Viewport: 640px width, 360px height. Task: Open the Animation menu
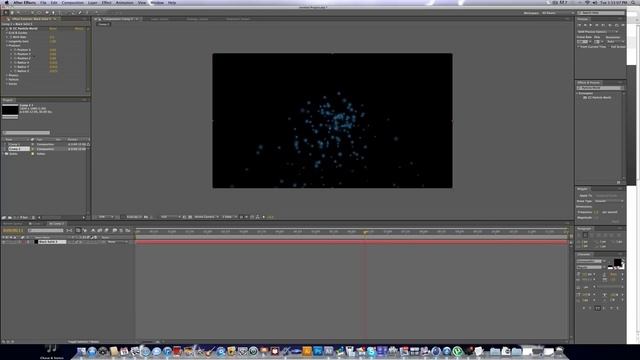(x=124, y=3)
